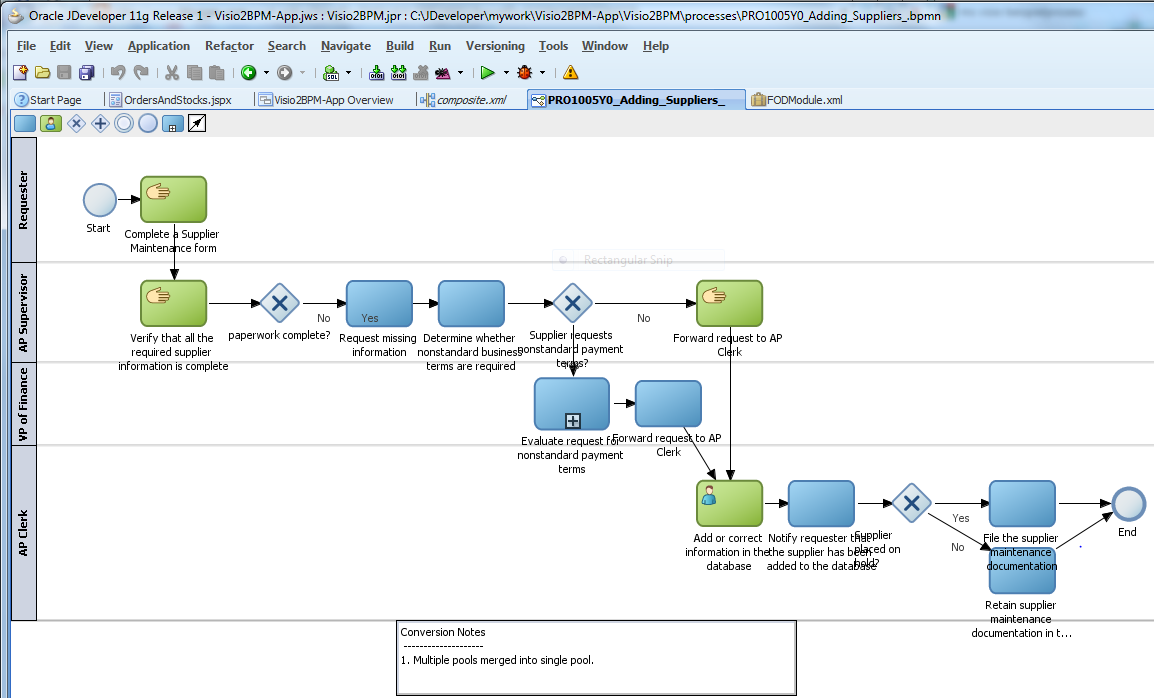The width and height of the screenshot is (1154, 698).
Task: Select the paperwork complete gateway diamond
Action: 280,303
